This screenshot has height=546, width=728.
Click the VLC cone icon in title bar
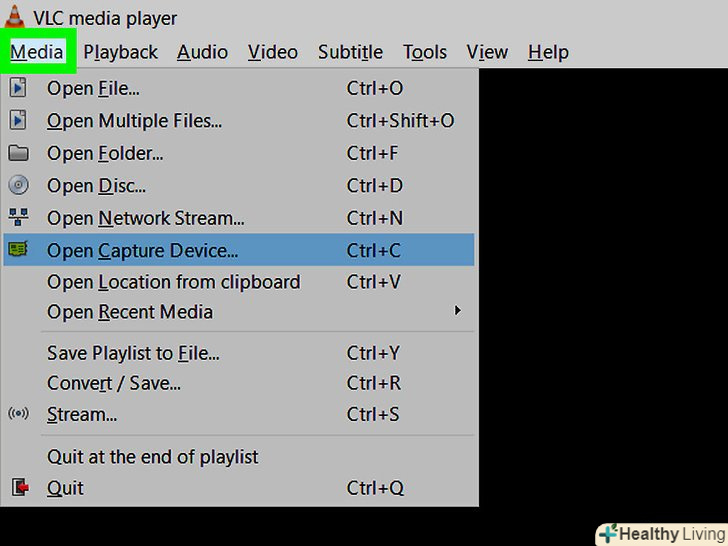click(14, 15)
